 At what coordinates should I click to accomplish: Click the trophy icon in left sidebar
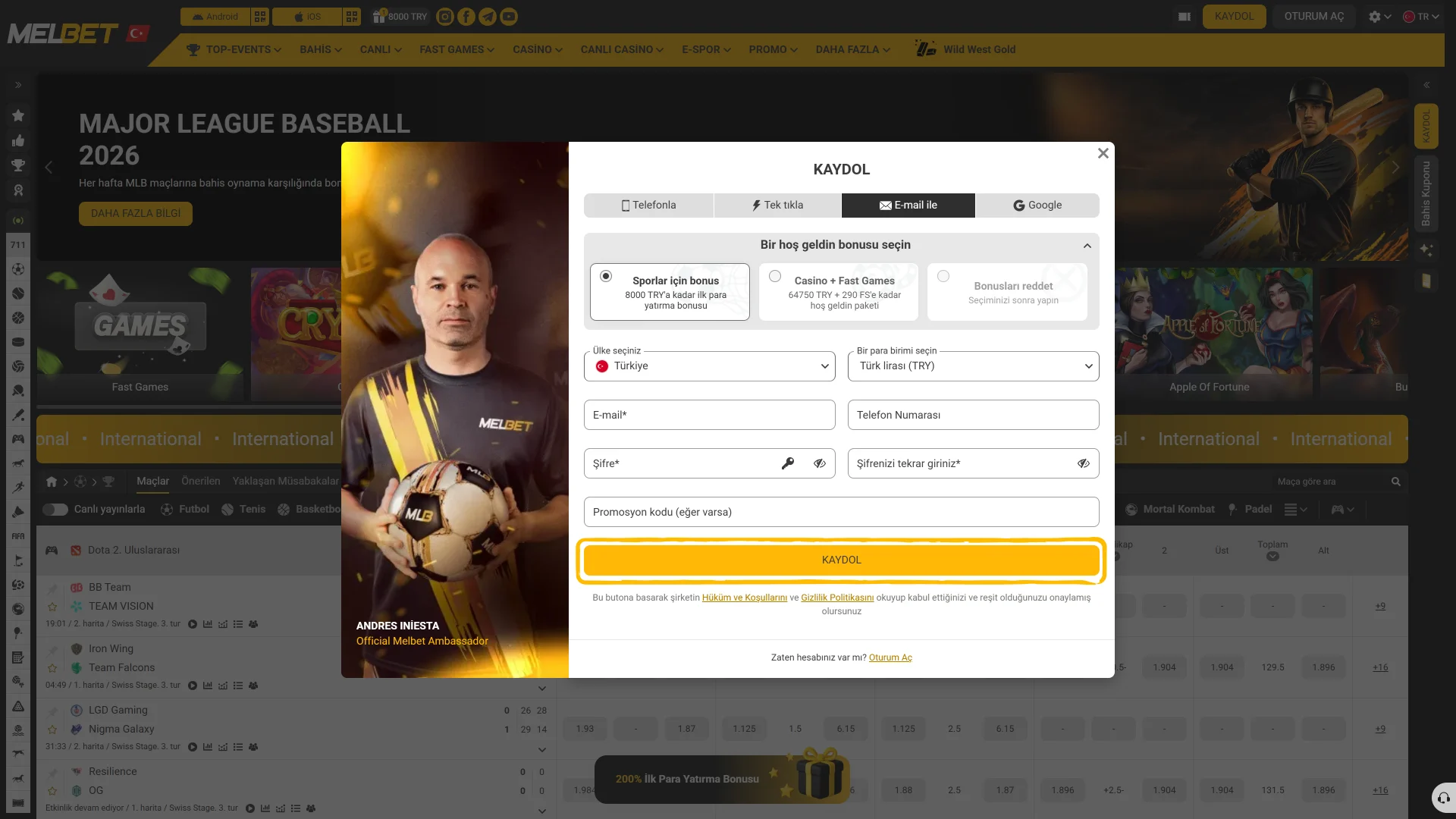18,165
